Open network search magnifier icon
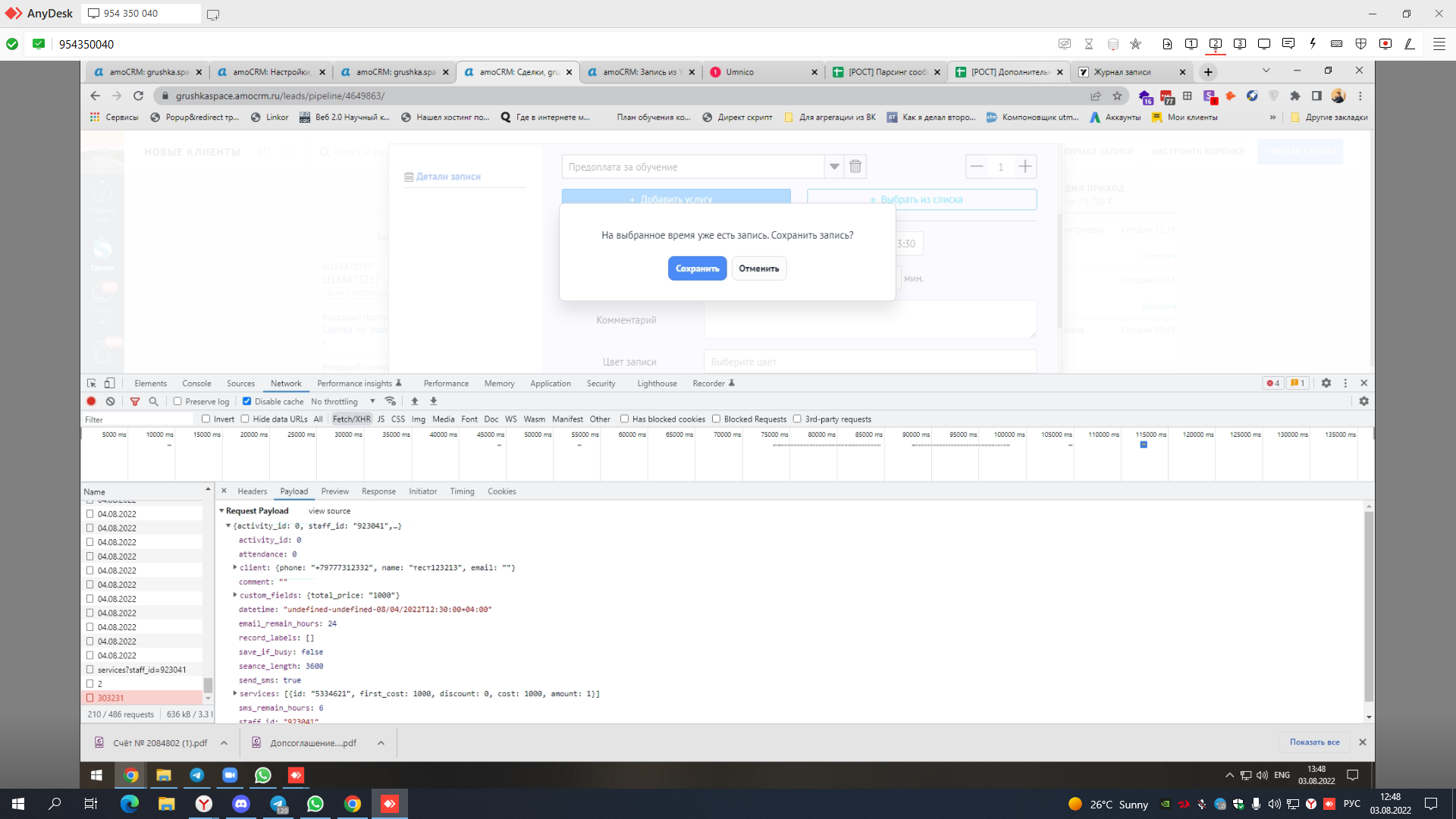Viewport: 1456px width, 819px height. click(x=154, y=401)
